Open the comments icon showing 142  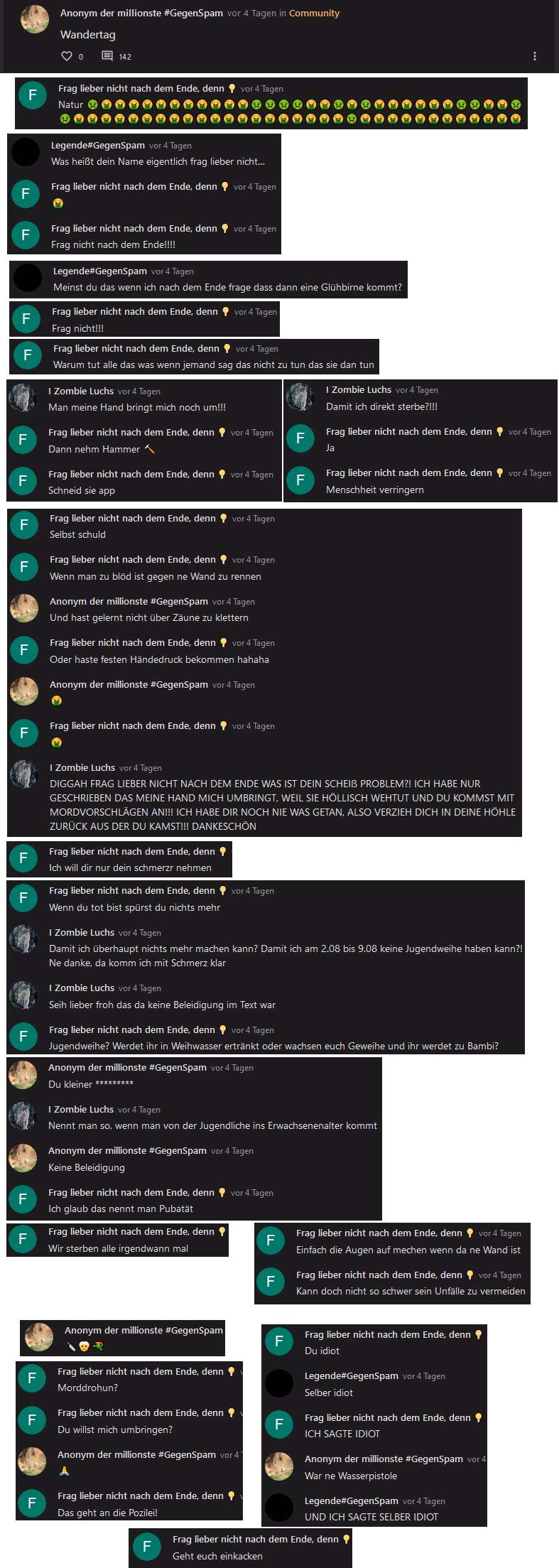tap(107, 56)
